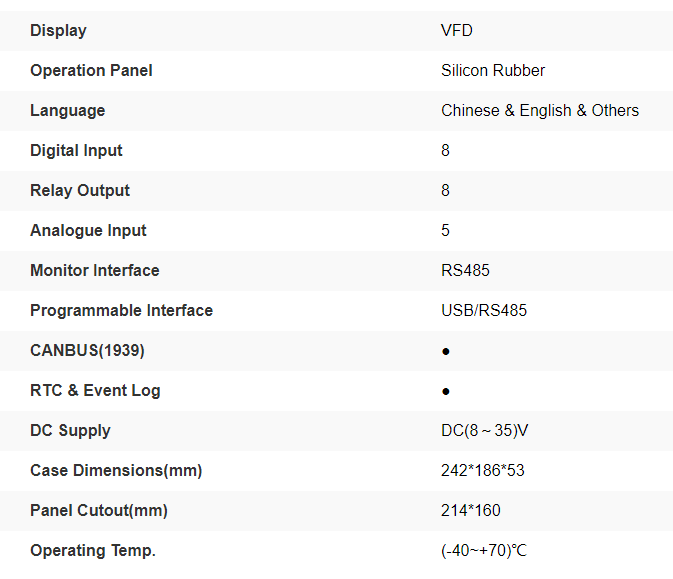
Task: Select the Display row label
Action: pyautogui.click(x=58, y=31)
